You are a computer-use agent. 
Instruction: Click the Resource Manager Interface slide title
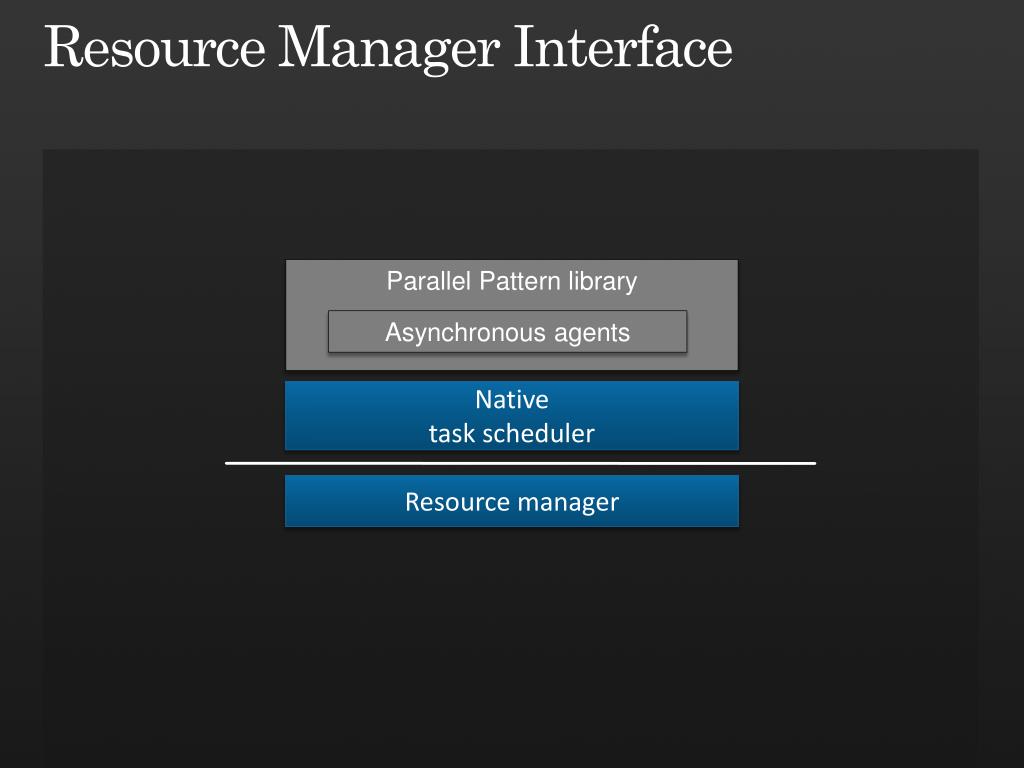(x=388, y=47)
